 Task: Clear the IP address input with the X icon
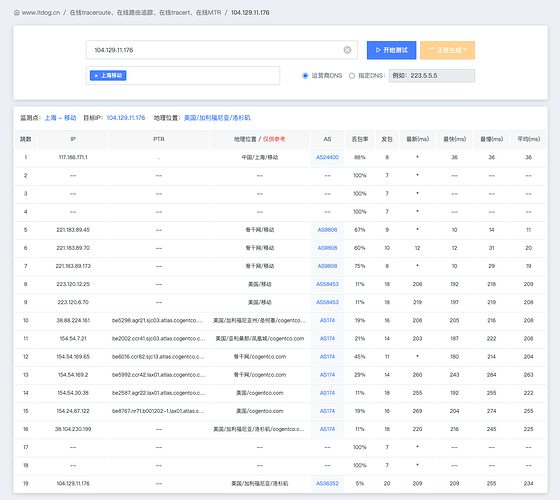click(x=347, y=50)
